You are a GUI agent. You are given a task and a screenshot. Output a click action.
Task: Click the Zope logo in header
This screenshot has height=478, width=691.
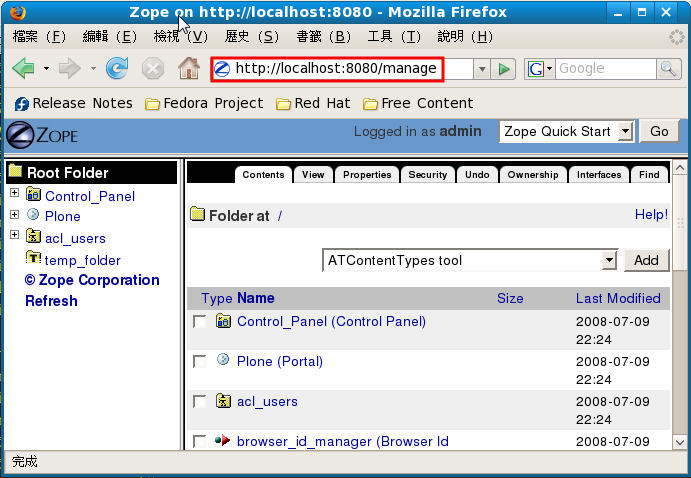[x=42, y=134]
